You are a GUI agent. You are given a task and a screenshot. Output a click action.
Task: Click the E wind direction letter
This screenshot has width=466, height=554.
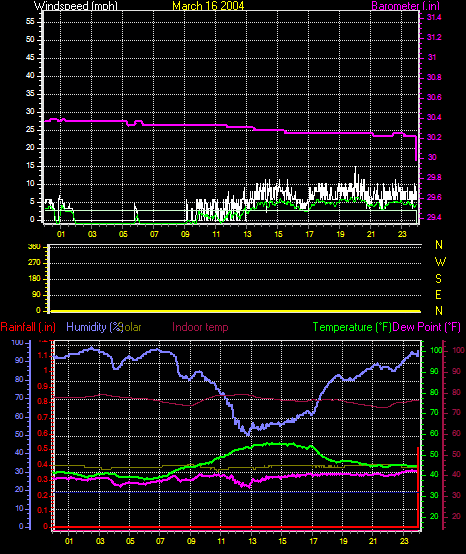coord(438,295)
